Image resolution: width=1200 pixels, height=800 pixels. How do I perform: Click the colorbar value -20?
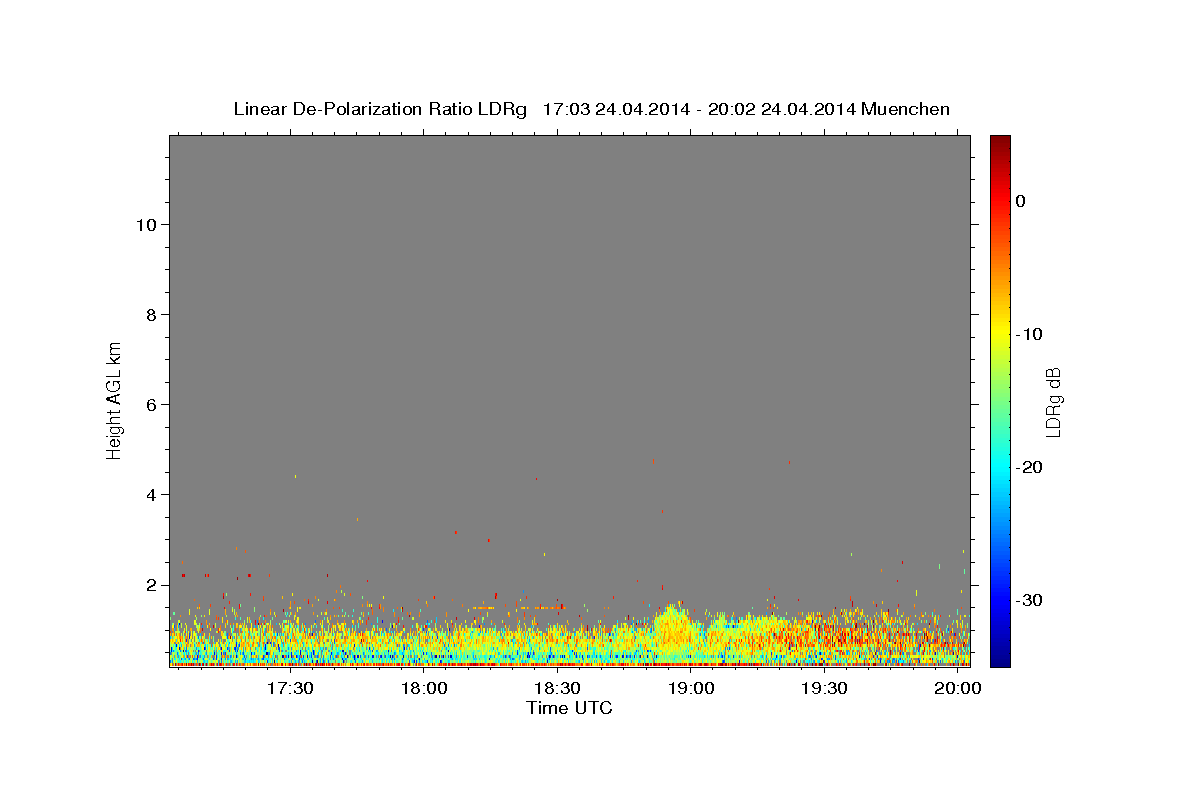click(1030, 467)
